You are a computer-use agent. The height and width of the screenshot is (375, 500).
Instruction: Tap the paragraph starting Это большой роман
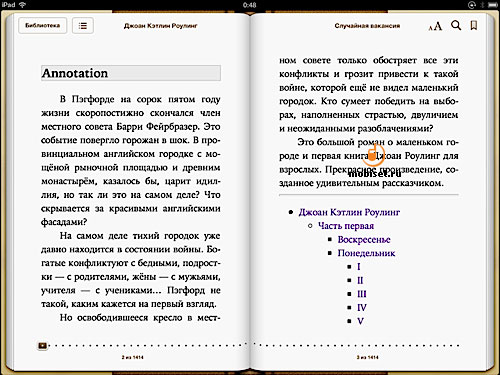coord(369,163)
